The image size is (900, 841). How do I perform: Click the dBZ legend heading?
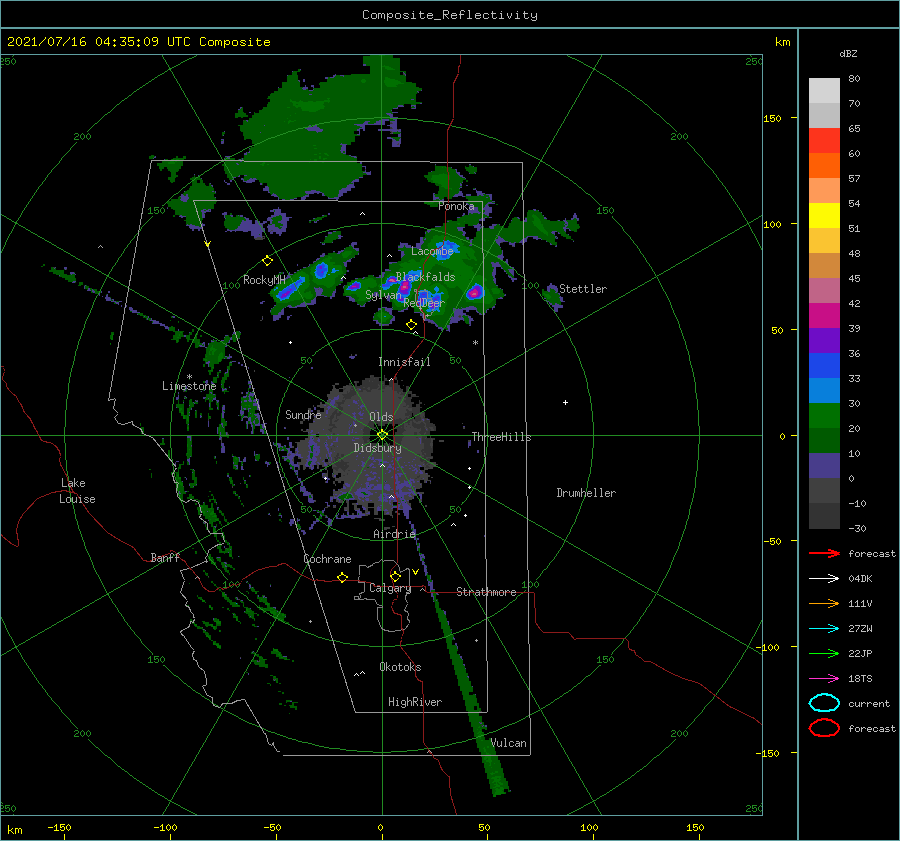coord(848,53)
